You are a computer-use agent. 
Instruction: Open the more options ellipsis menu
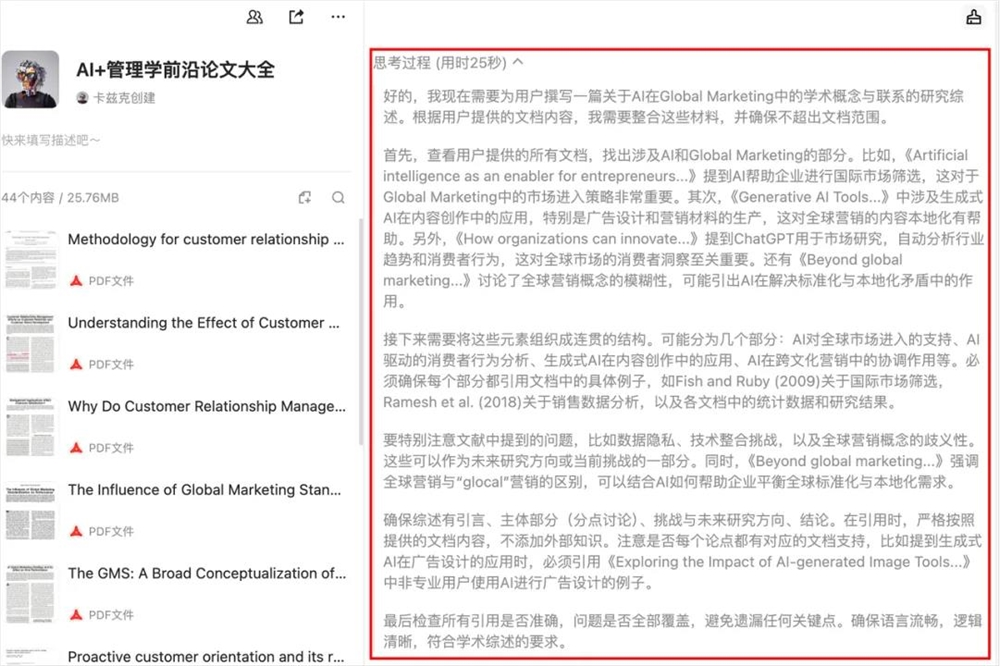[x=337, y=17]
